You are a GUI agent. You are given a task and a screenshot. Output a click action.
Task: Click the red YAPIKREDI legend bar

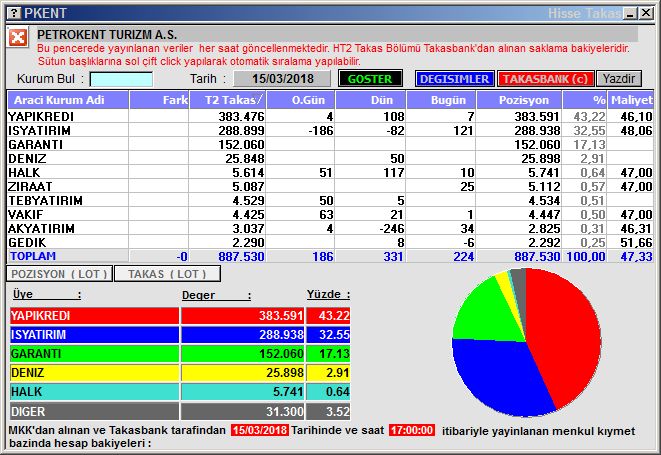click(x=94, y=315)
